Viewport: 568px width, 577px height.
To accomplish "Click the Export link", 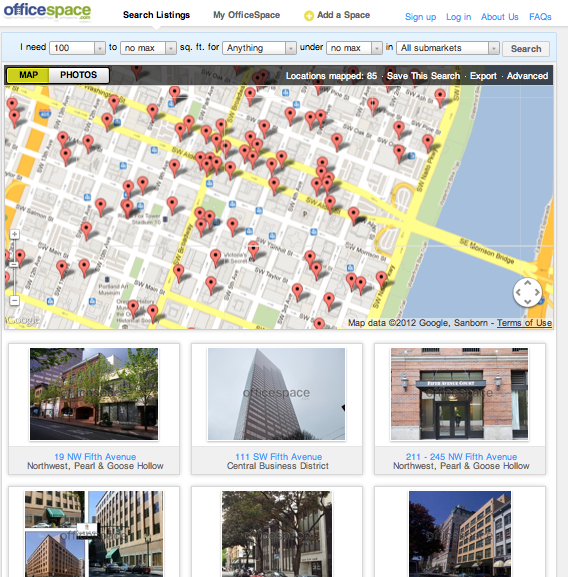I will click(483, 76).
